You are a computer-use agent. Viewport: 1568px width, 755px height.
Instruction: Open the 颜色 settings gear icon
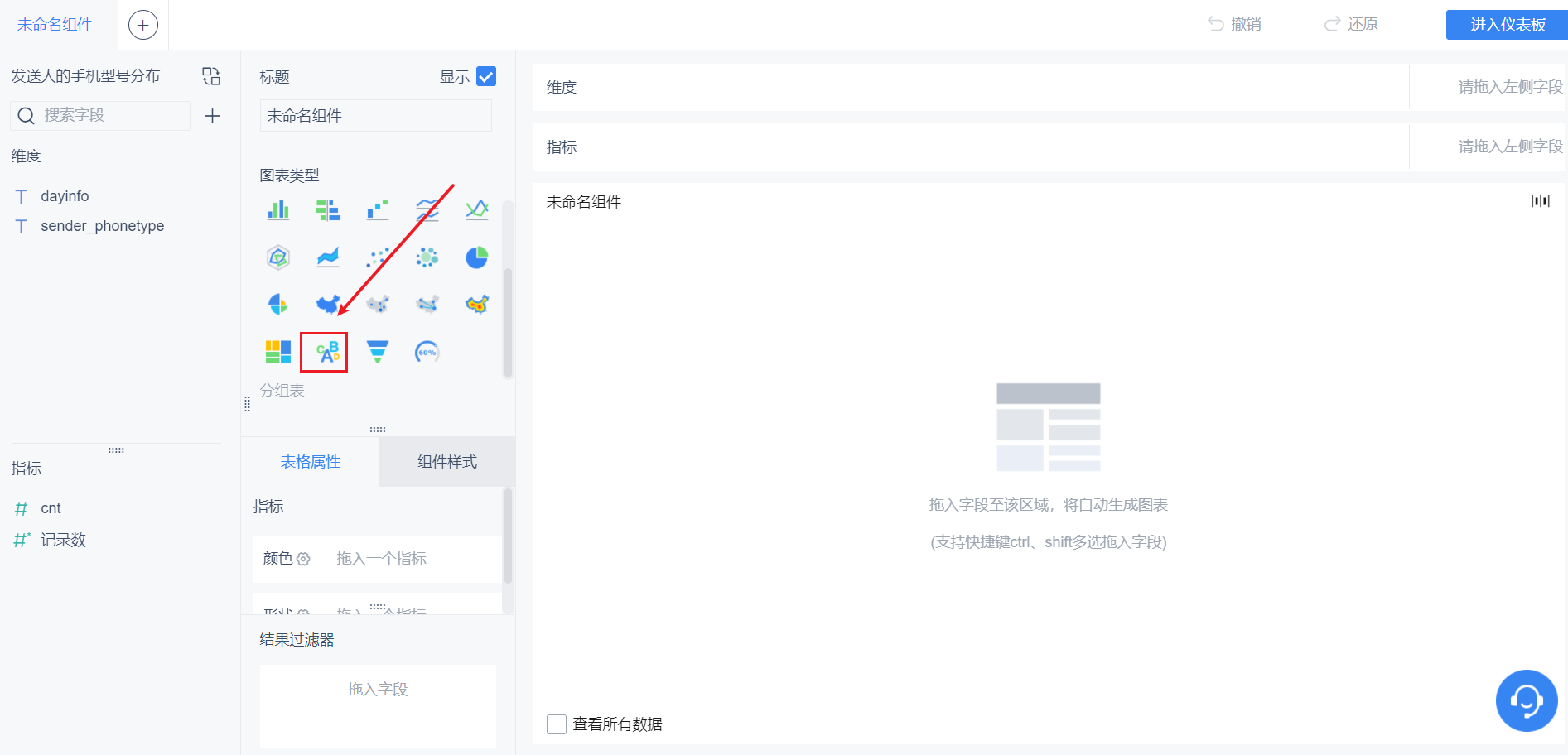click(x=303, y=559)
